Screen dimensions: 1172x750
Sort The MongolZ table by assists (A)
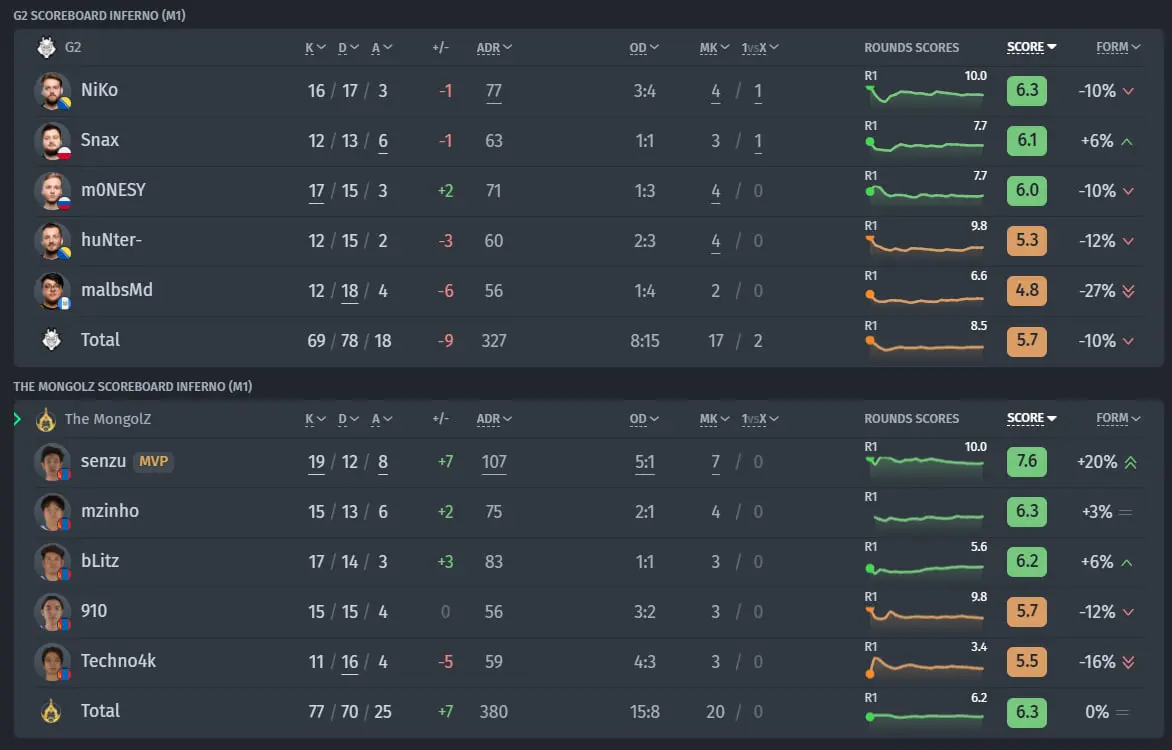coord(381,419)
